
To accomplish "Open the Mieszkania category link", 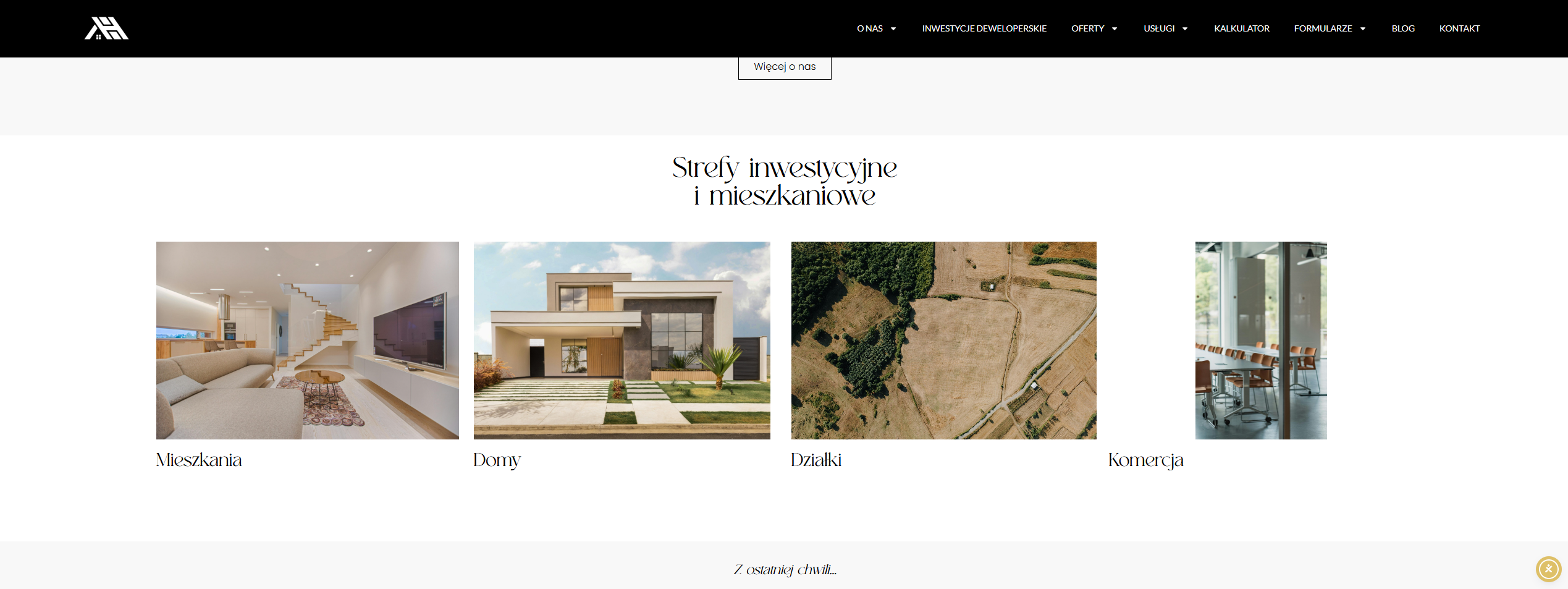I will (199, 460).
